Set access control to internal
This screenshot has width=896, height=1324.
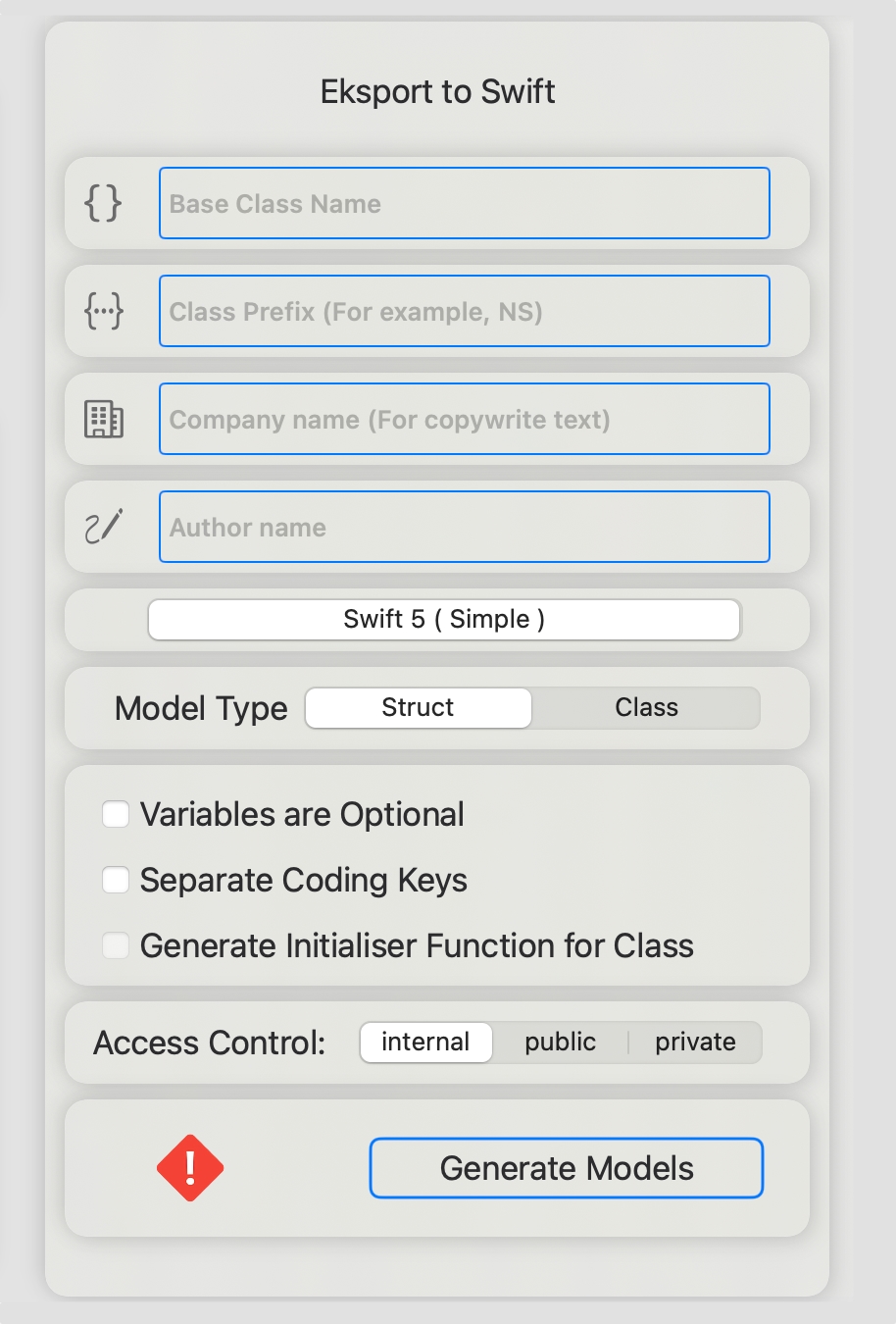425,1043
